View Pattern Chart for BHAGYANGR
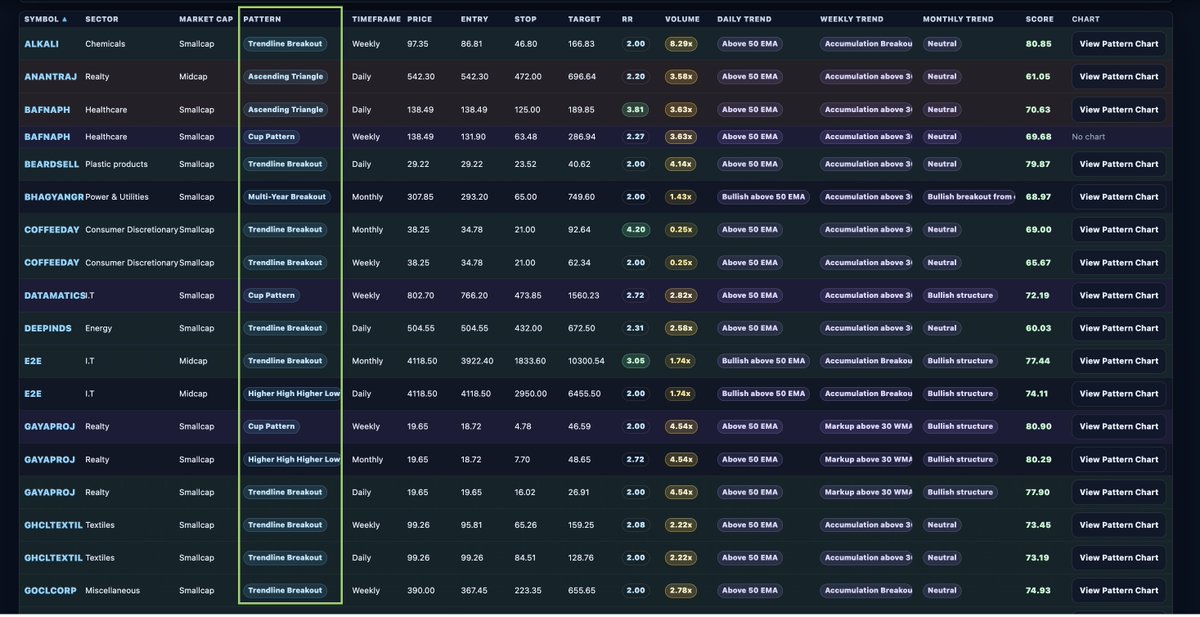This screenshot has height=617, width=1200. (1118, 197)
